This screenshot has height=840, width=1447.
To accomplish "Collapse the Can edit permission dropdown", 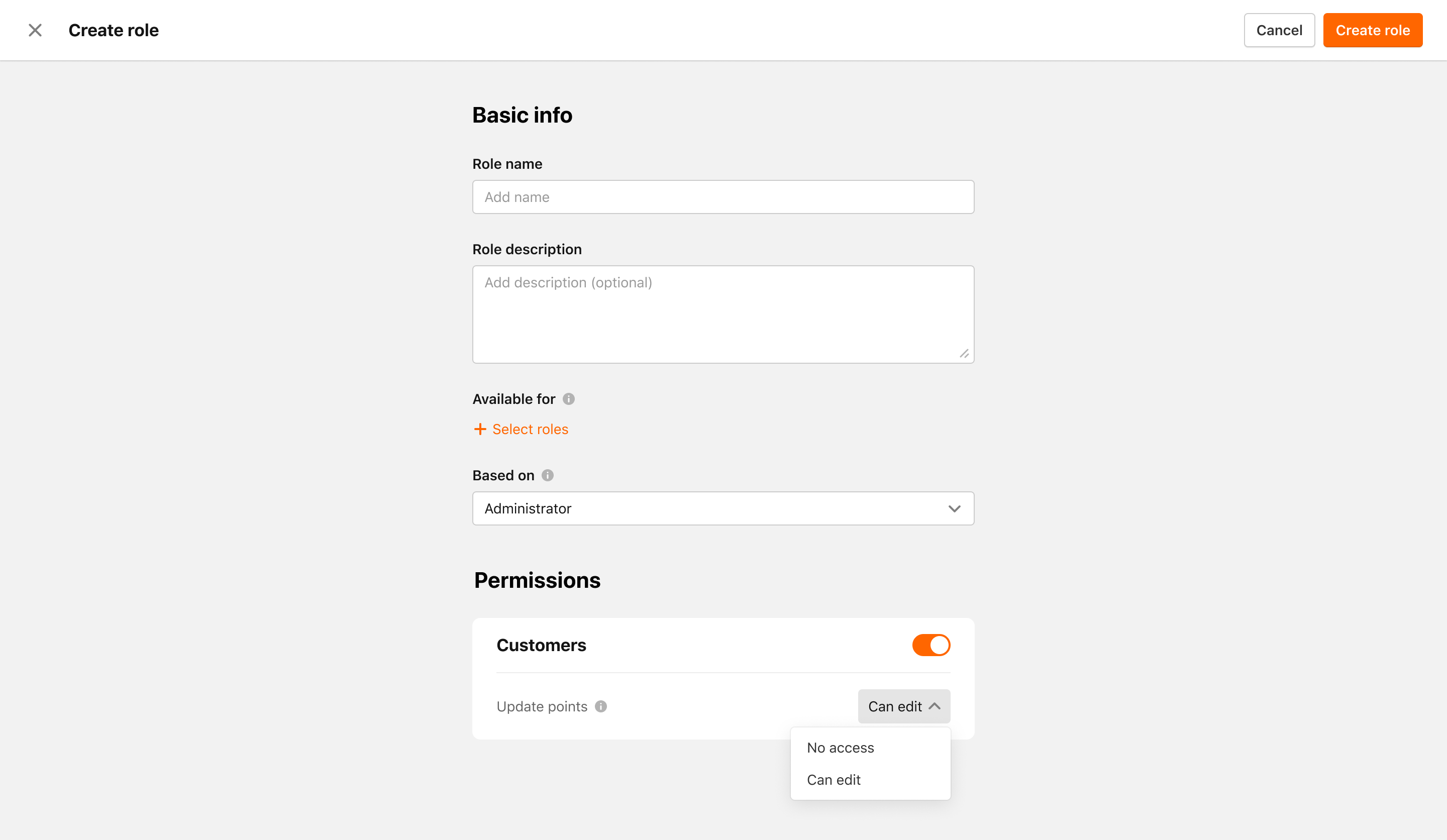I will pos(904,706).
